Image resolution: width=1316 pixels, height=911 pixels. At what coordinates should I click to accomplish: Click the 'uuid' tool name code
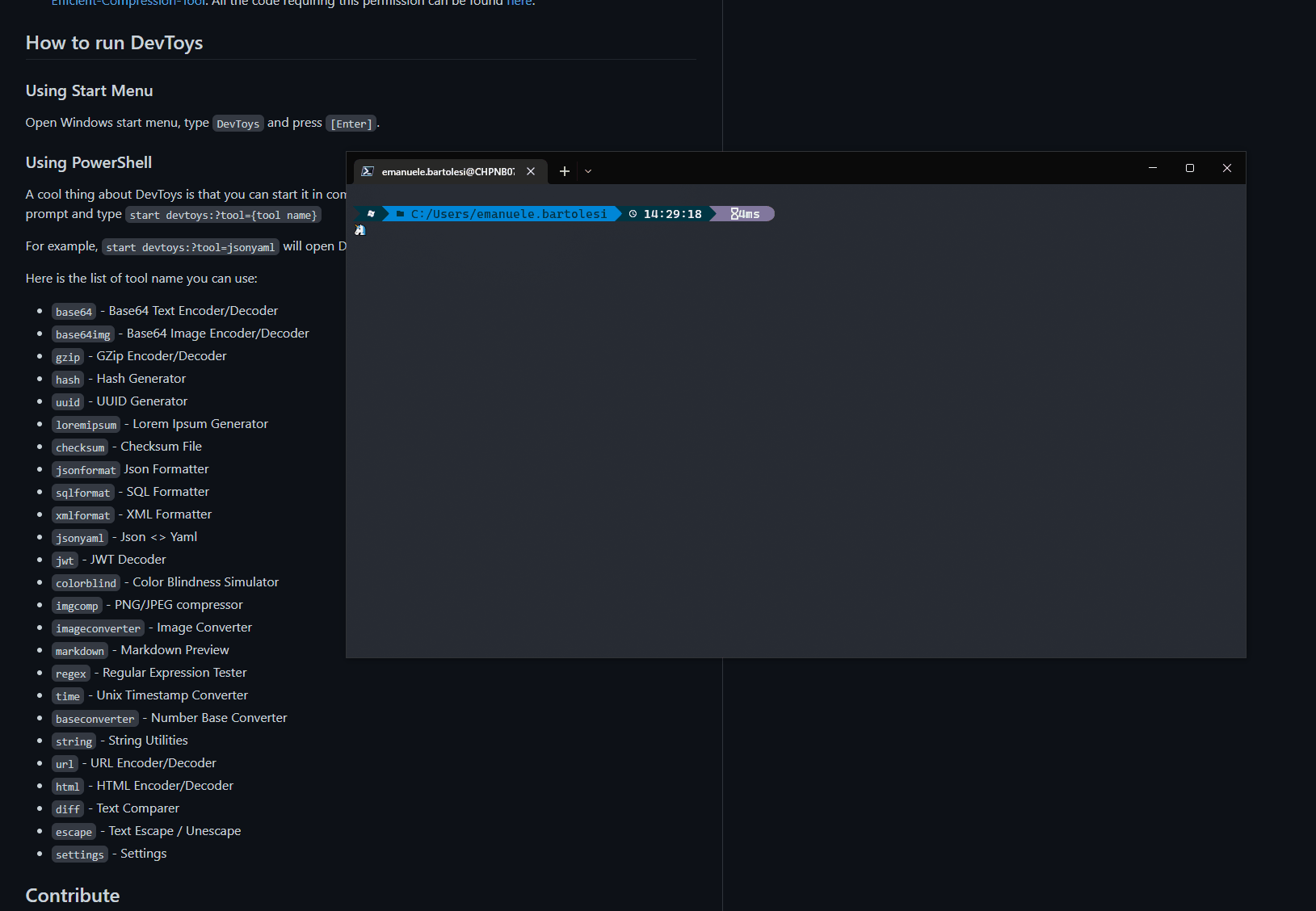[68, 402]
